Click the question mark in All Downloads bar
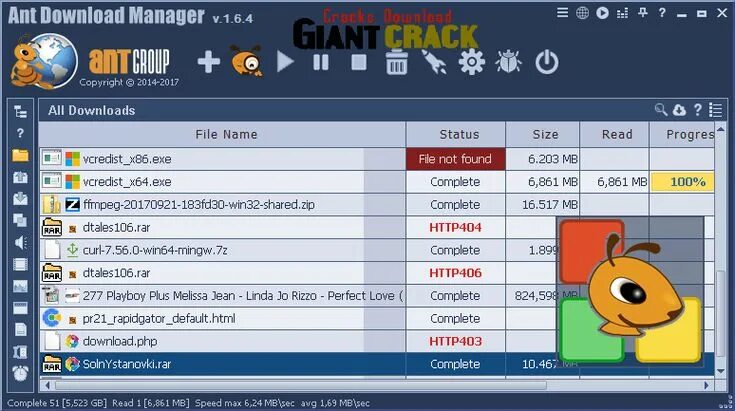Screen dimensions: 735x411 point(698,110)
